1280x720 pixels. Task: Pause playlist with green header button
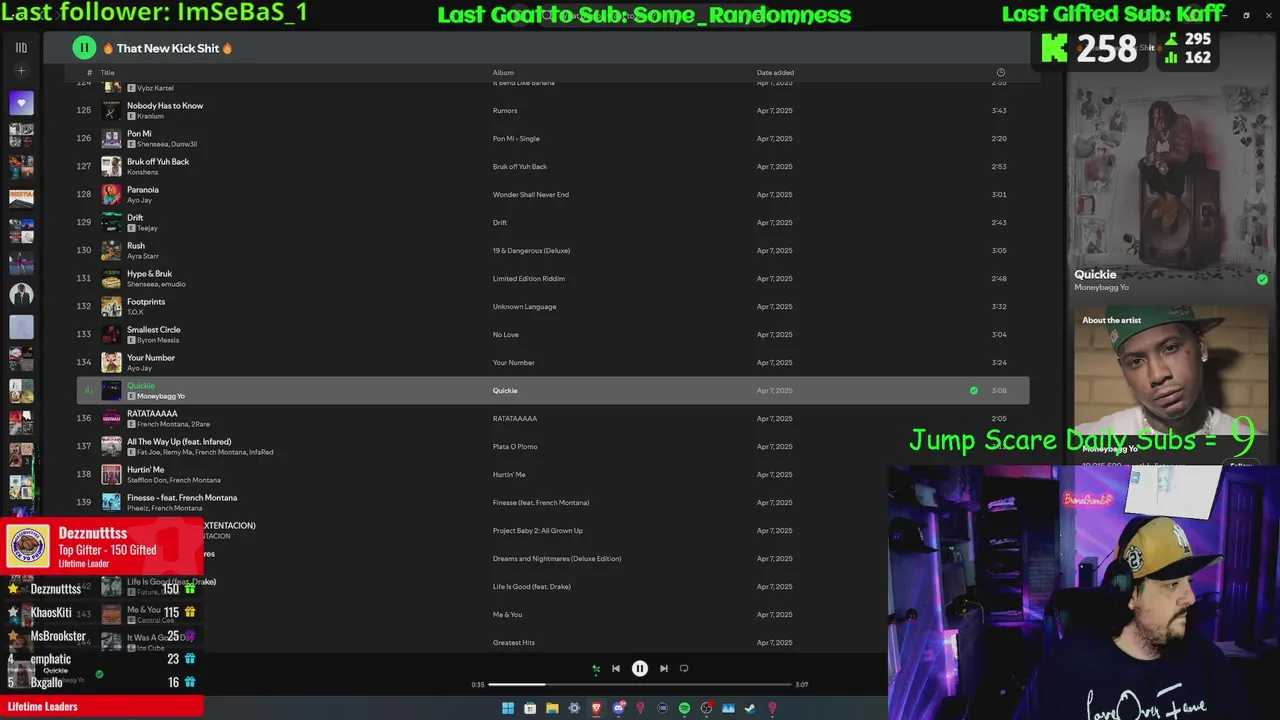84,47
